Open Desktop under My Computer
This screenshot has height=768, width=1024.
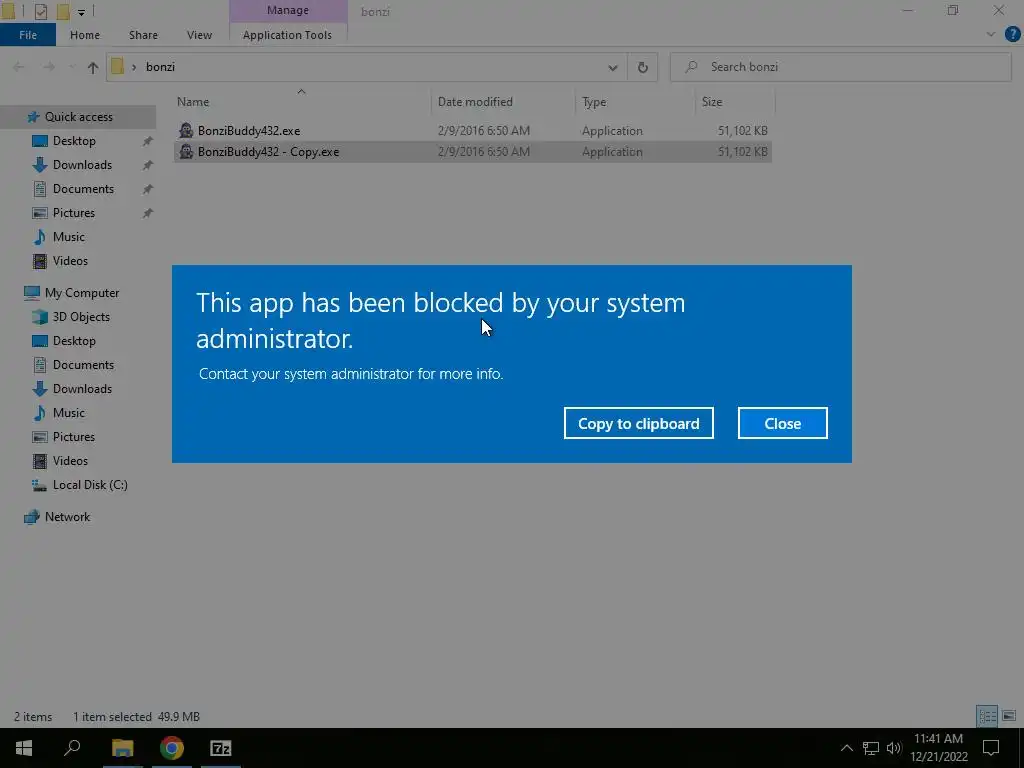(74, 341)
